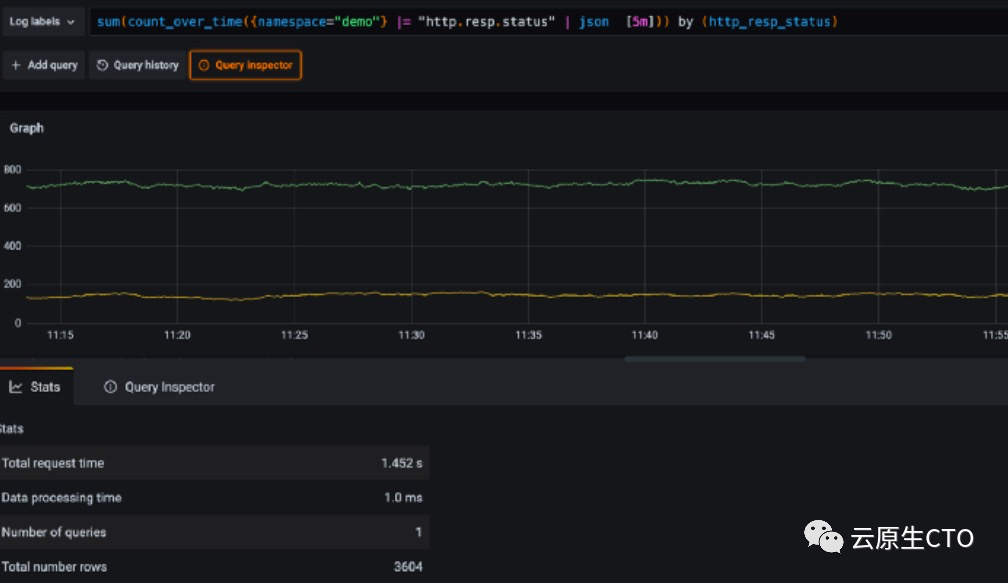
Task: Click the Graph panel title
Action: point(27,128)
